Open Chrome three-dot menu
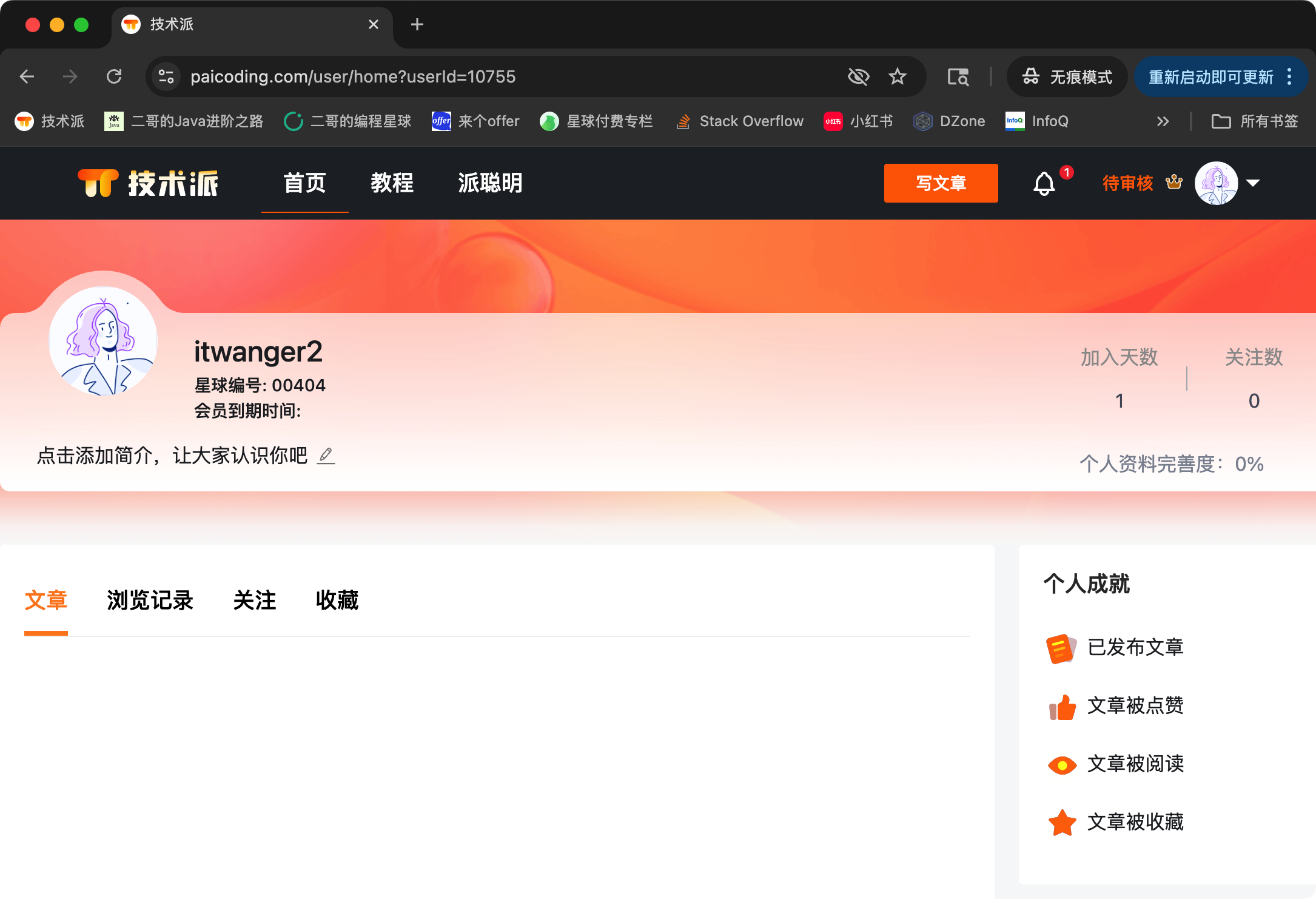 (1289, 76)
